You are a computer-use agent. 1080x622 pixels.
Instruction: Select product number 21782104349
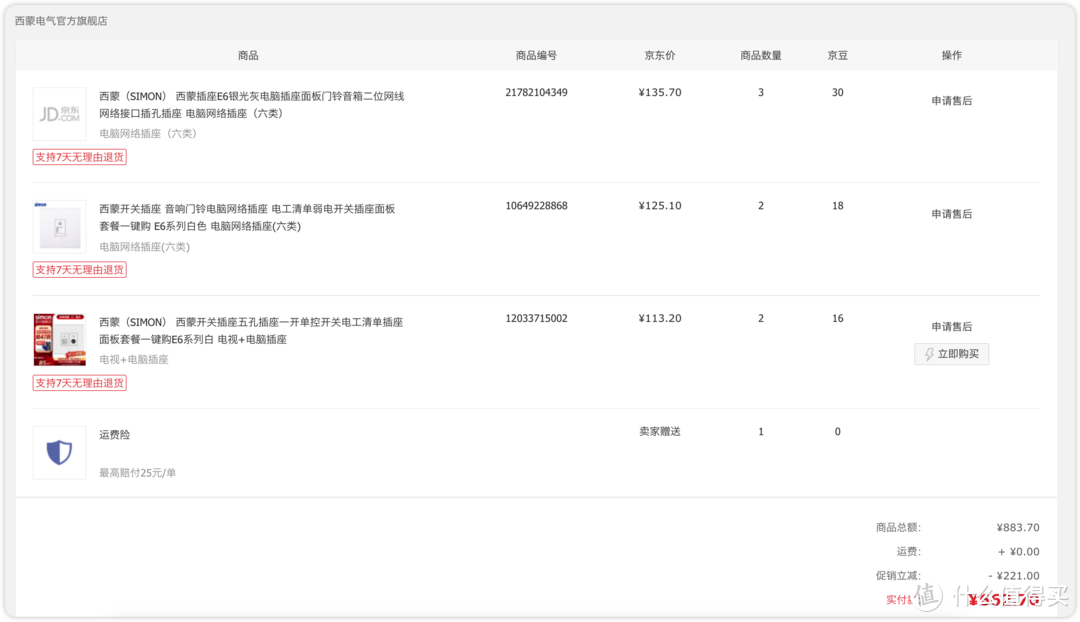pyautogui.click(x=537, y=92)
